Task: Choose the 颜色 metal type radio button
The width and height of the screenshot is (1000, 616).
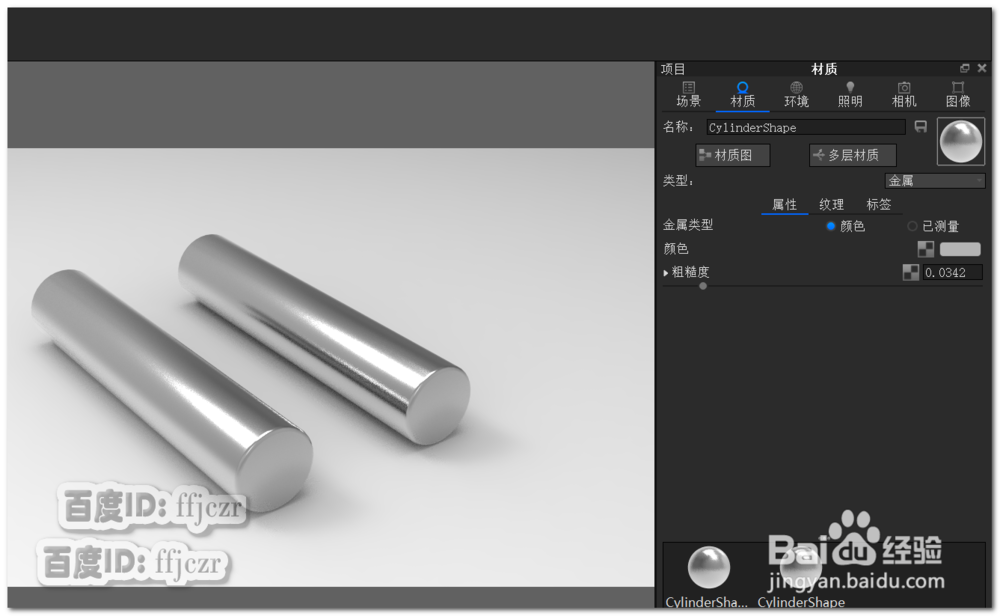Action: [x=830, y=226]
